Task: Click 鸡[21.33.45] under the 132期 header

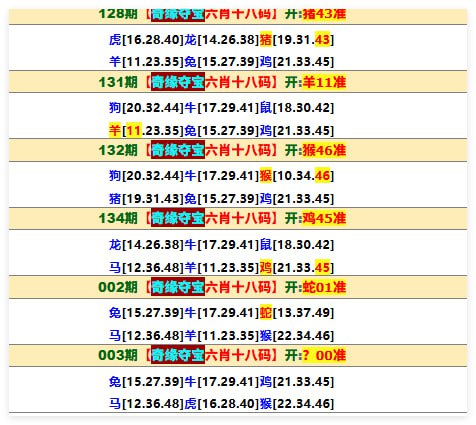Action: (297, 199)
